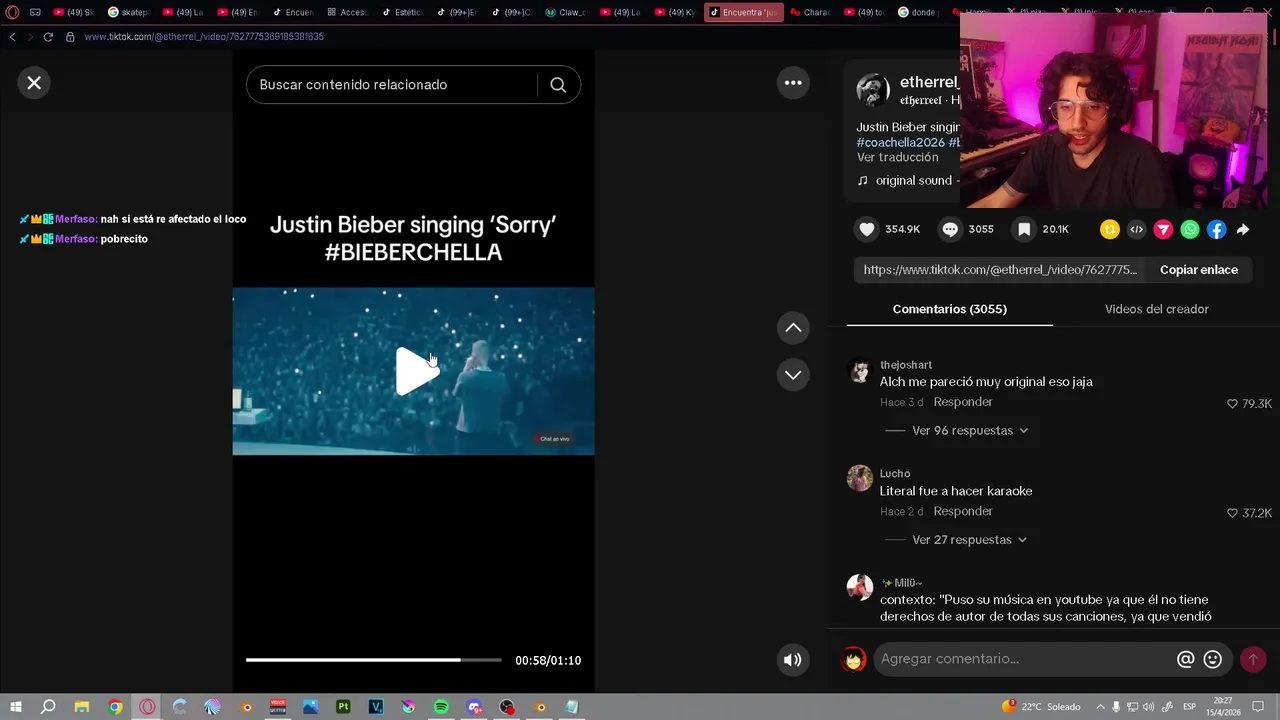
Task: Click the site security lock icon
Action: click(x=70, y=37)
